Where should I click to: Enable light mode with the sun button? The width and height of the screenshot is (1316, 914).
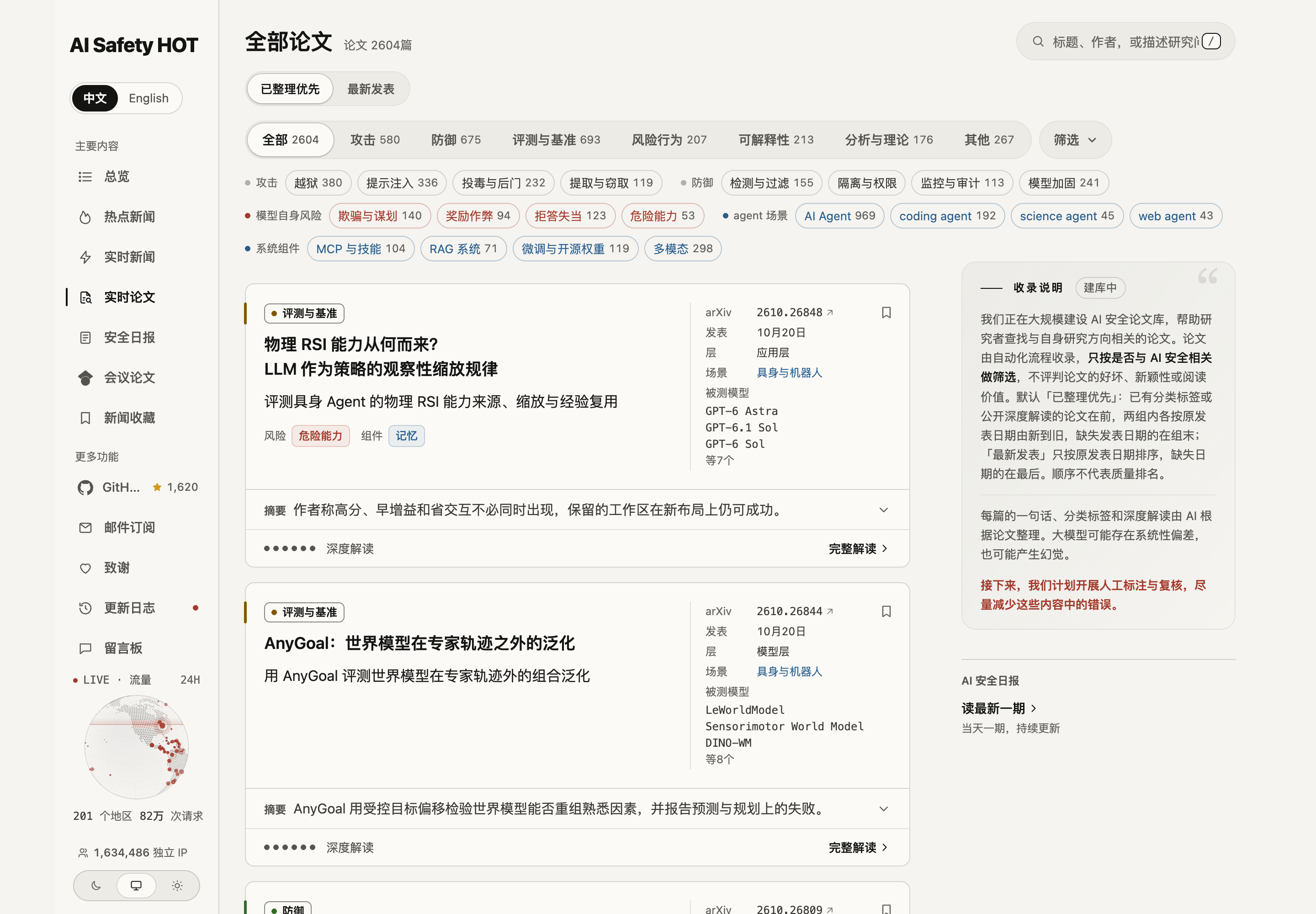tap(177, 886)
